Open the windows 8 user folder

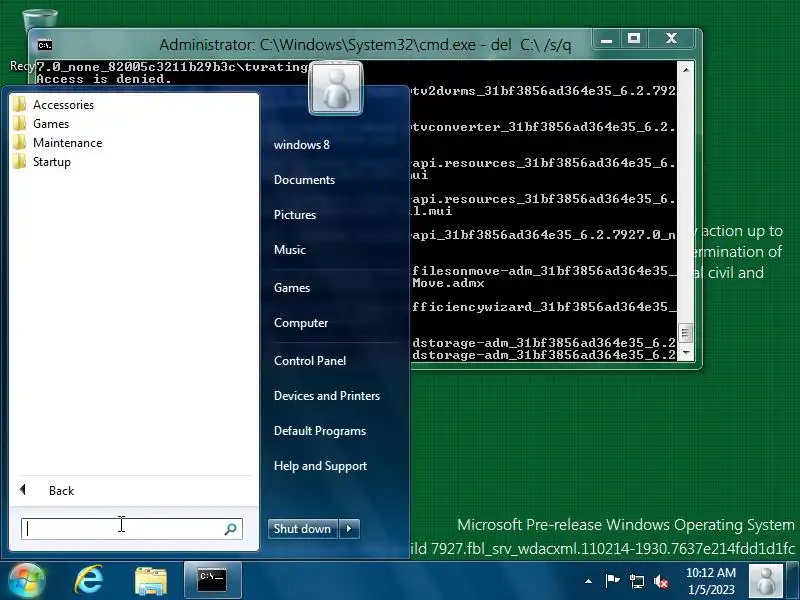(x=302, y=144)
